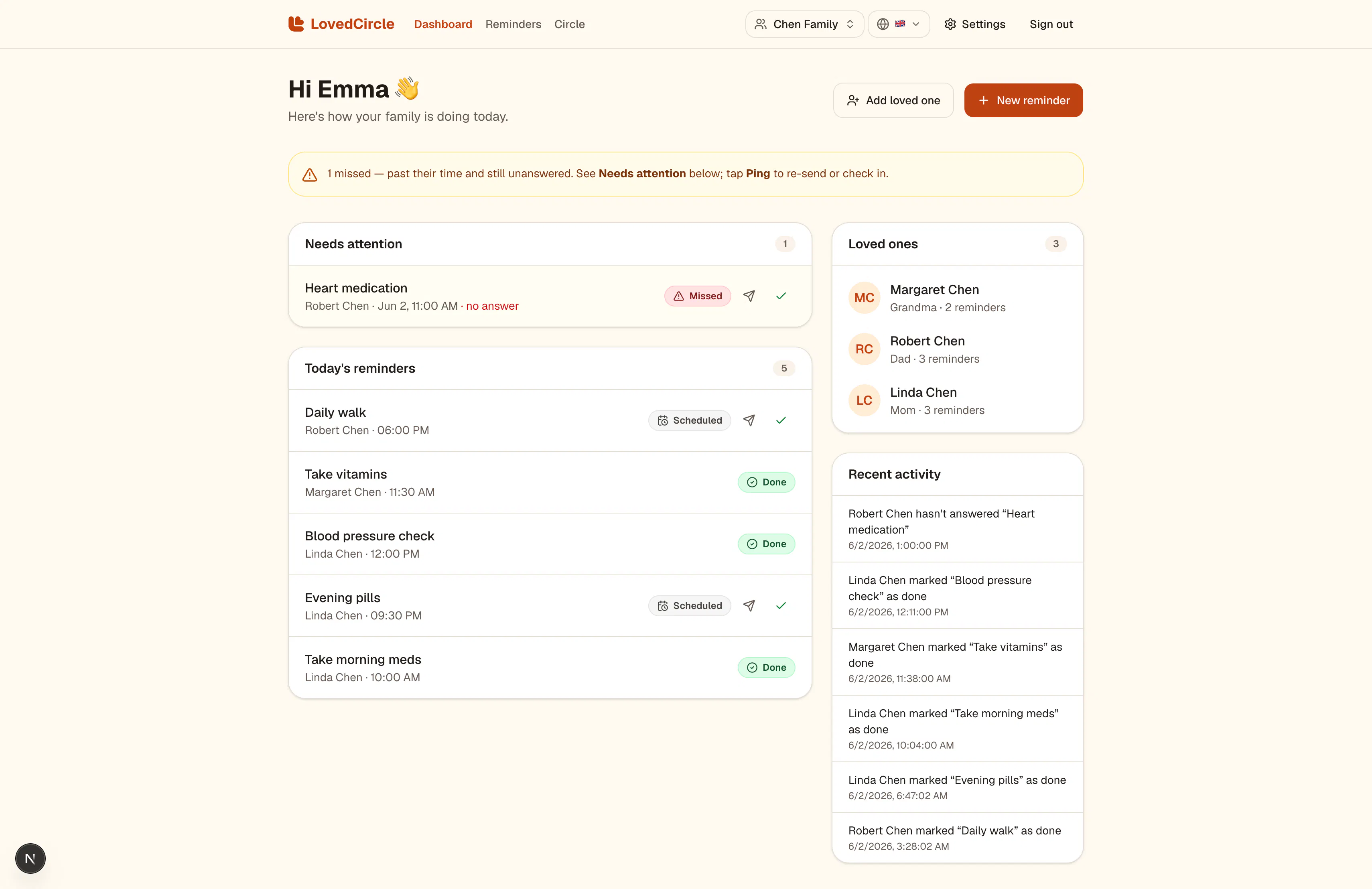Open the Chen Family switcher dropdown
1372x889 pixels.
click(804, 24)
